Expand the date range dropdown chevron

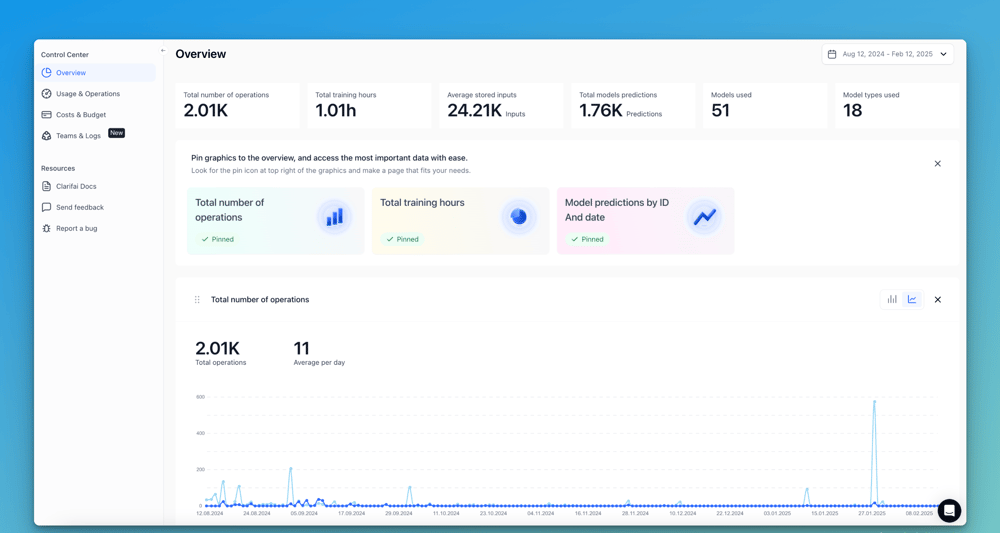(943, 55)
